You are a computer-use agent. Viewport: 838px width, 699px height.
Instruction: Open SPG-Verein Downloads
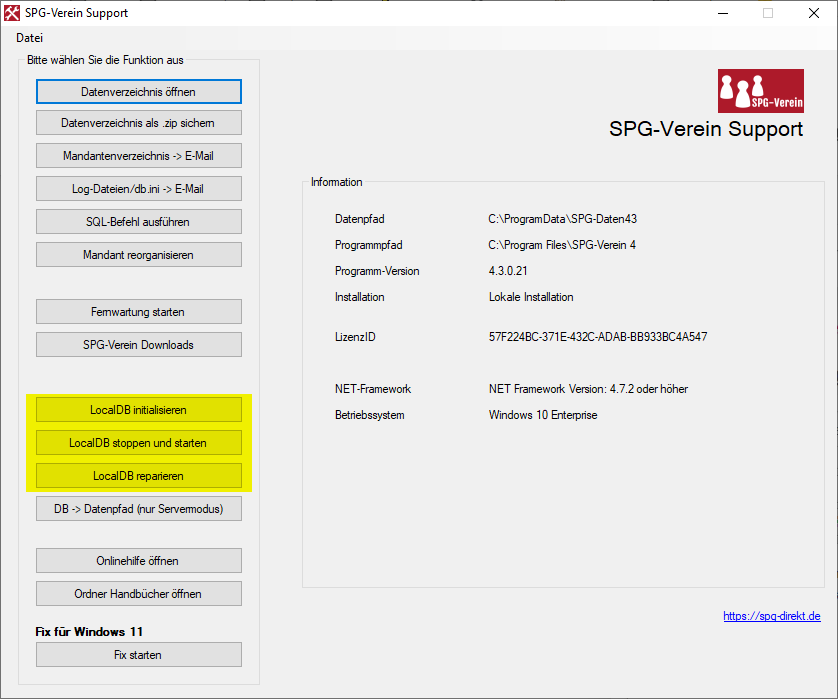tap(138, 345)
